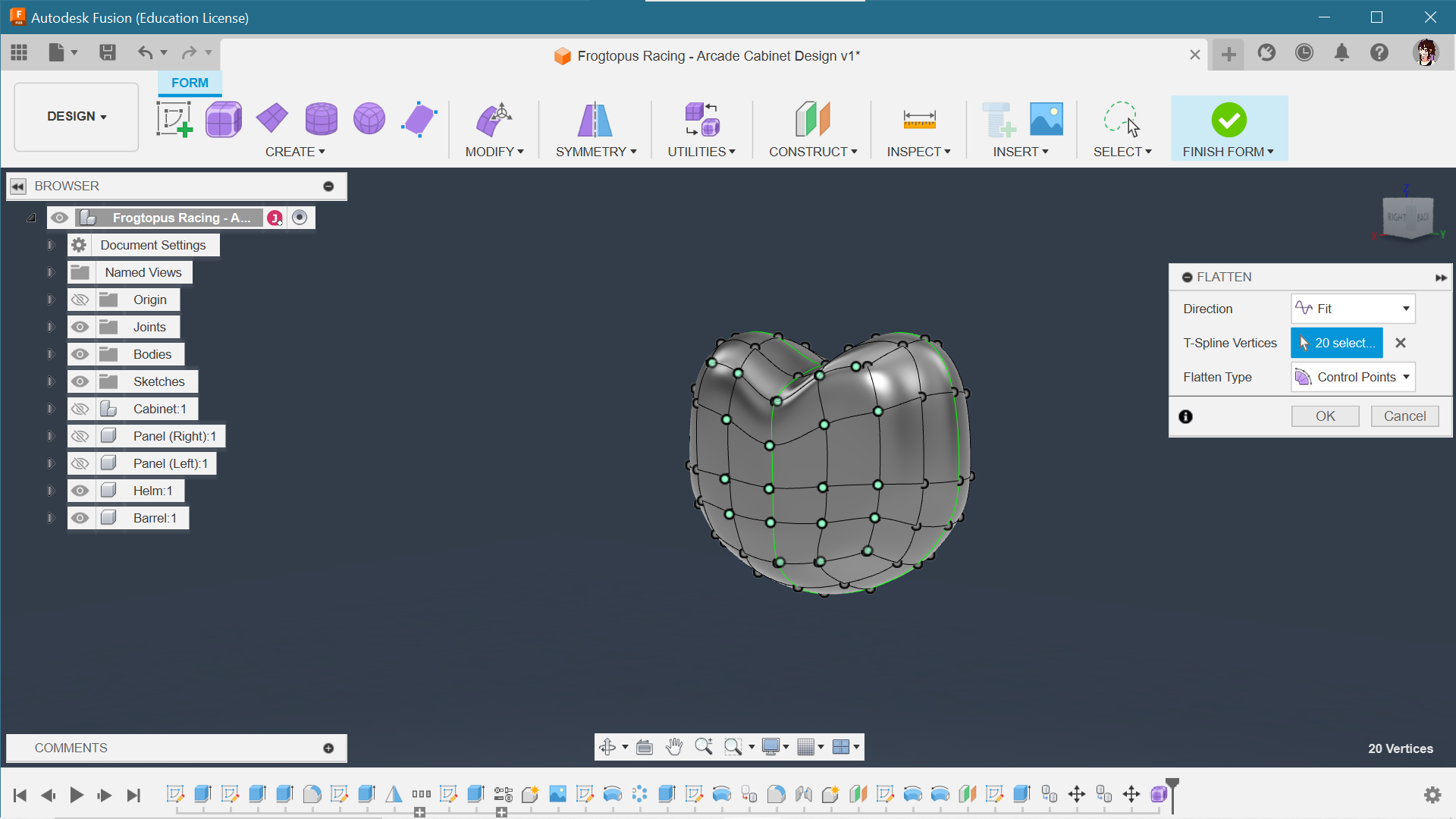1456x819 pixels.
Task: Click the Insert canvas image icon
Action: (1046, 119)
